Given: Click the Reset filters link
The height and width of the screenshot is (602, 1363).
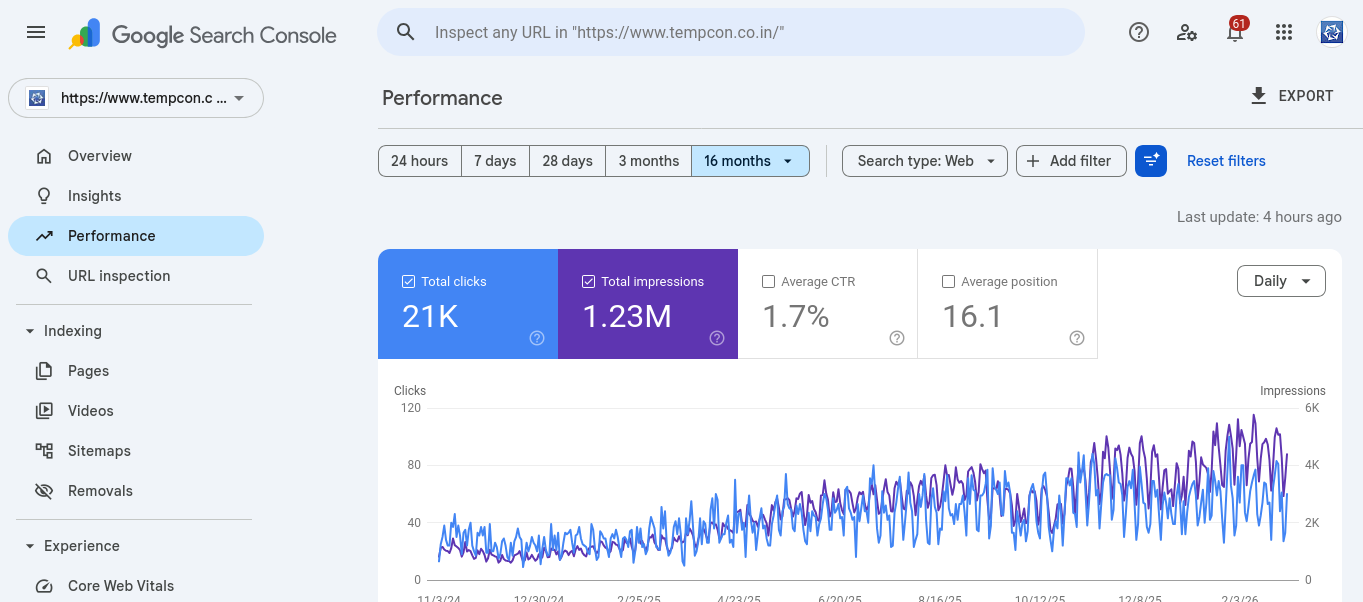Looking at the screenshot, I should point(1226,161).
